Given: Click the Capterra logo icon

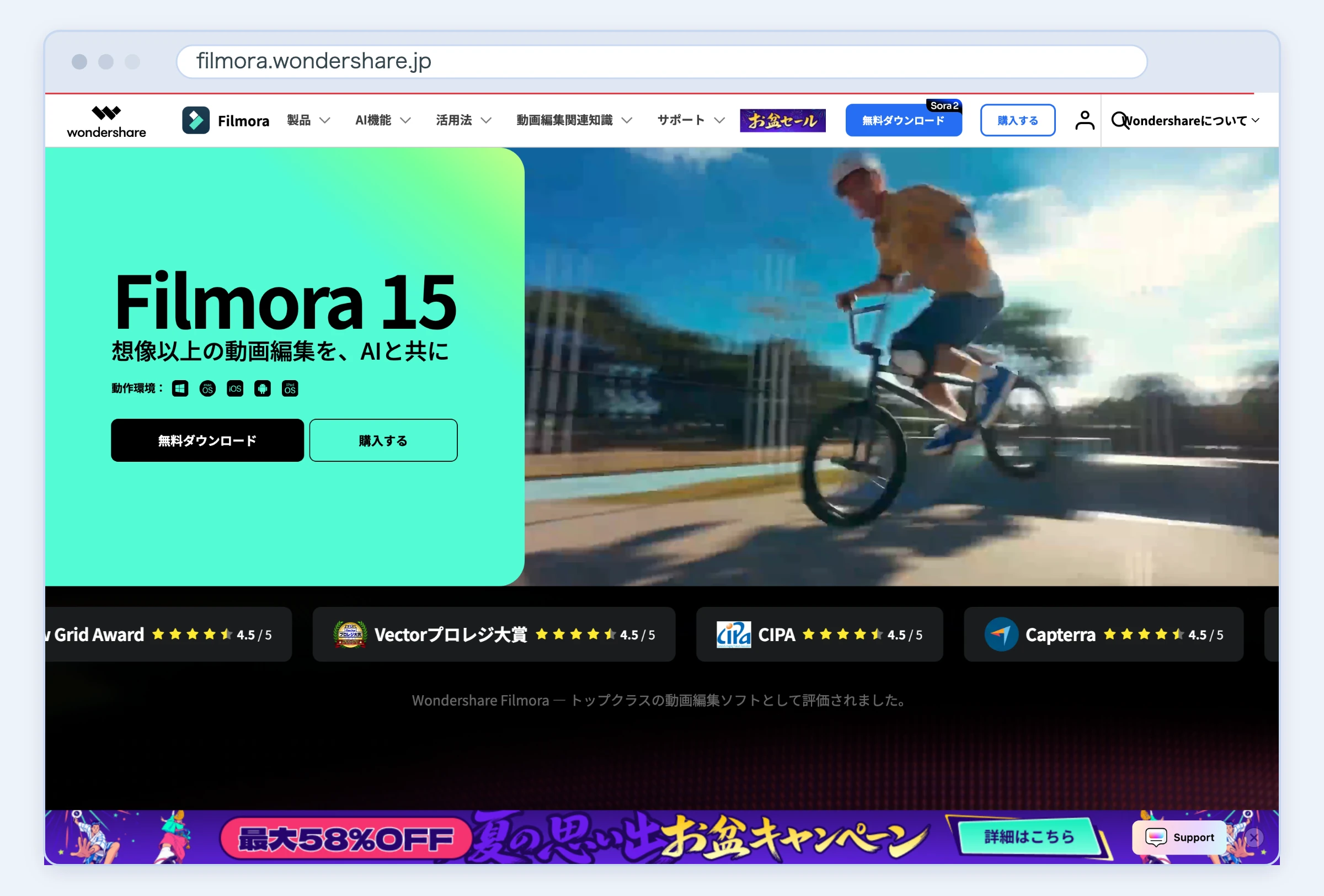Looking at the screenshot, I should pyautogui.click(x=1001, y=634).
